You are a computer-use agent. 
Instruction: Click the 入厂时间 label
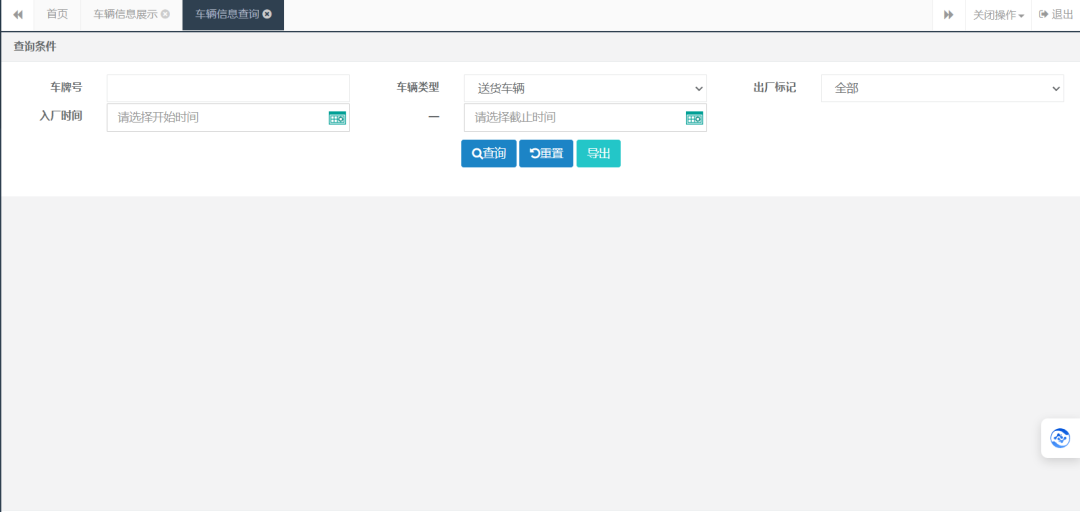[x=61, y=116]
